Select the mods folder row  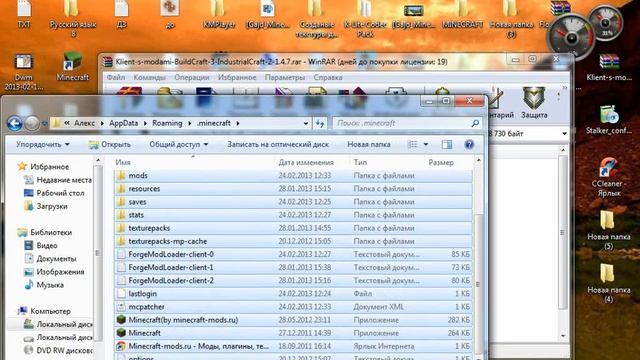(293, 176)
